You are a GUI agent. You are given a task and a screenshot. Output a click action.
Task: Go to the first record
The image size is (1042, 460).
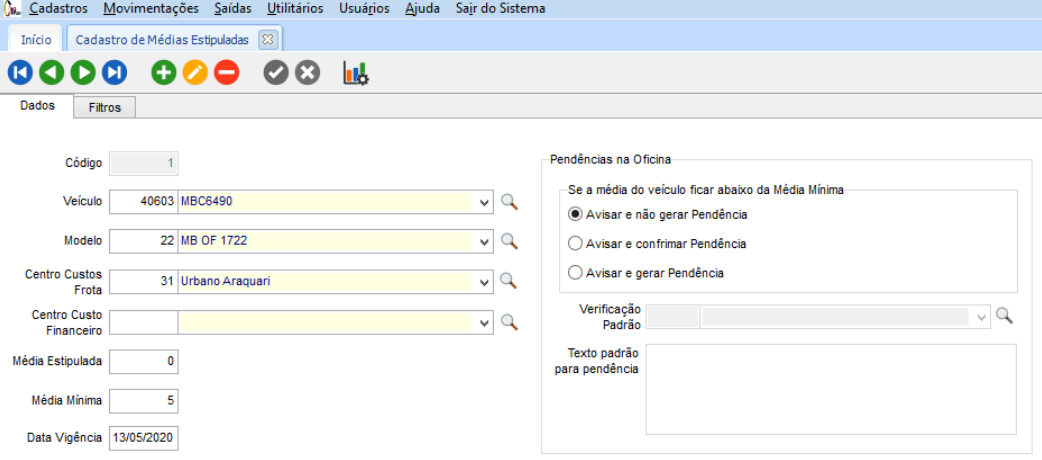coord(20,72)
